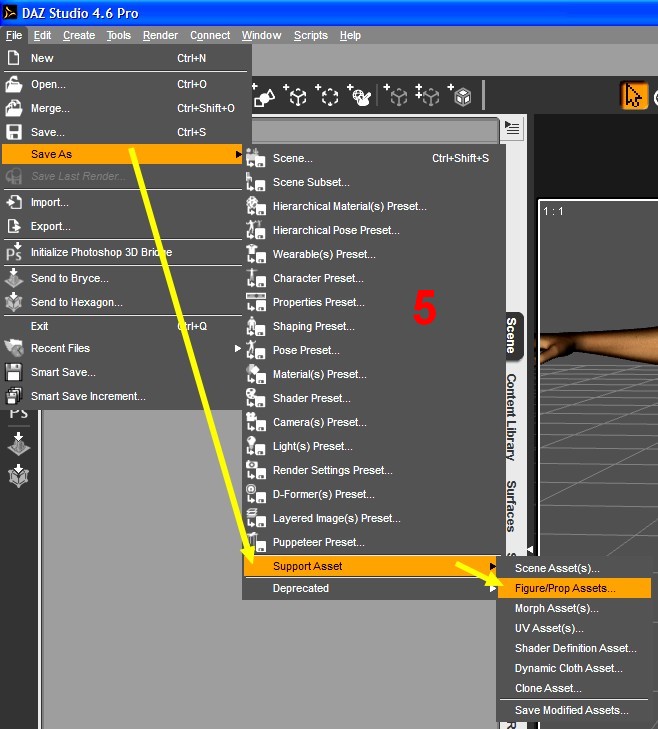Screen dimensions: 658x729
Task: Choose Morph Asset(s)... menu entry
Action: pos(574,608)
